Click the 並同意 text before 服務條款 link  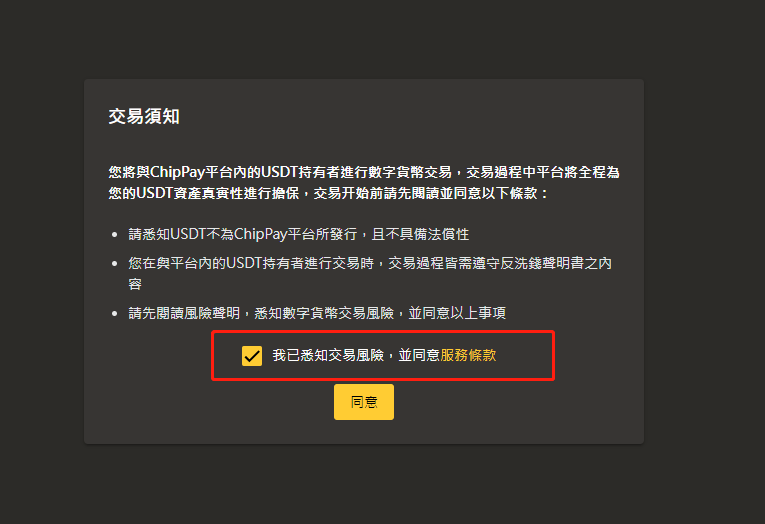[x=419, y=355]
